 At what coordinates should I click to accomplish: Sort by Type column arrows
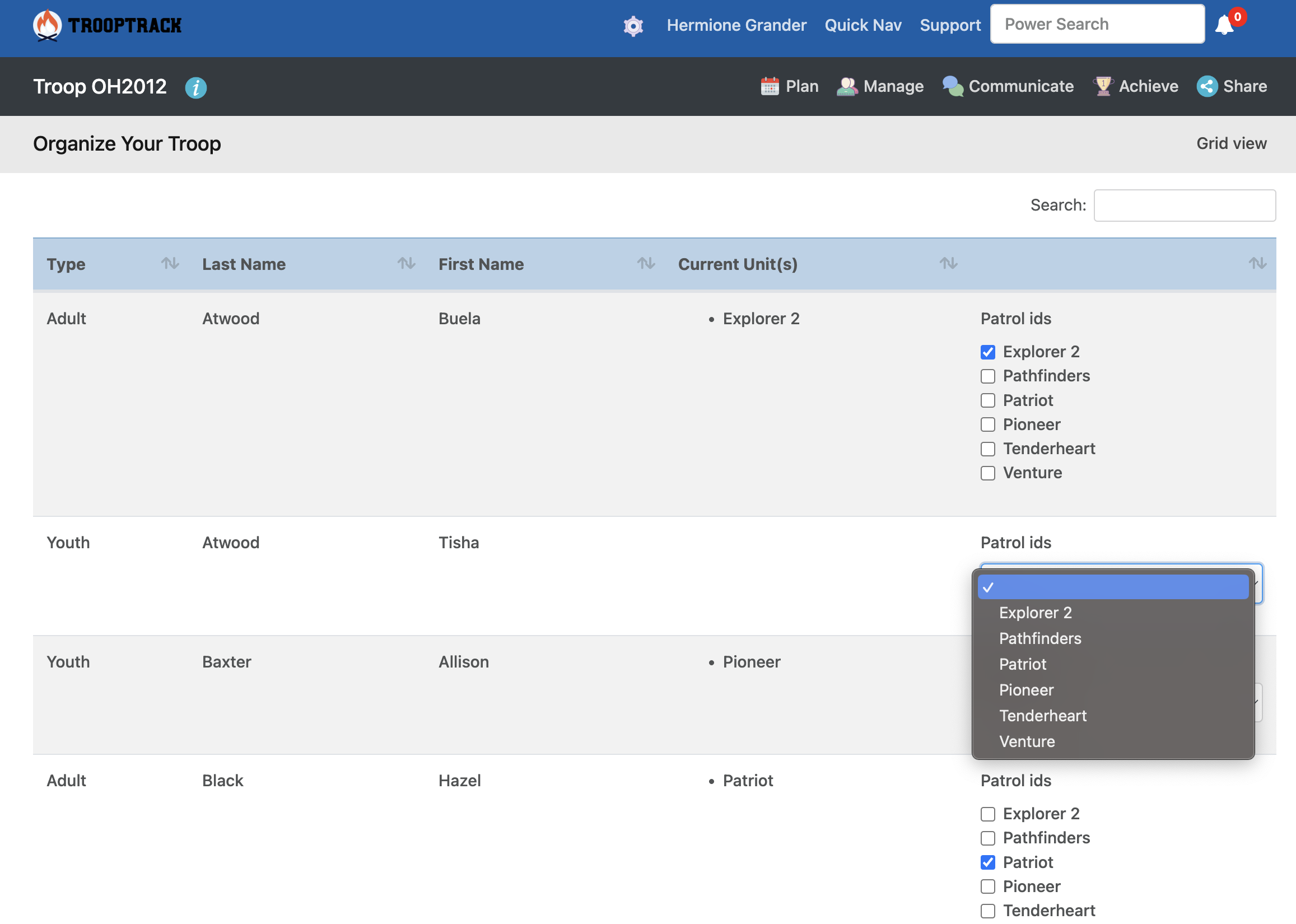pyautogui.click(x=170, y=263)
